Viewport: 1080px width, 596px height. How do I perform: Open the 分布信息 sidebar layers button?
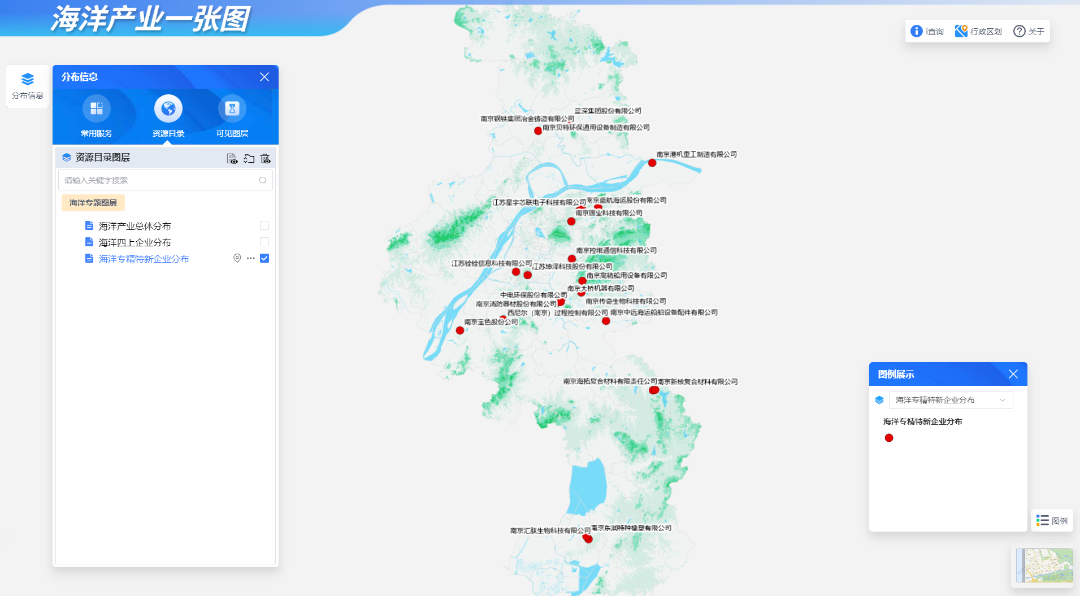(x=27, y=85)
